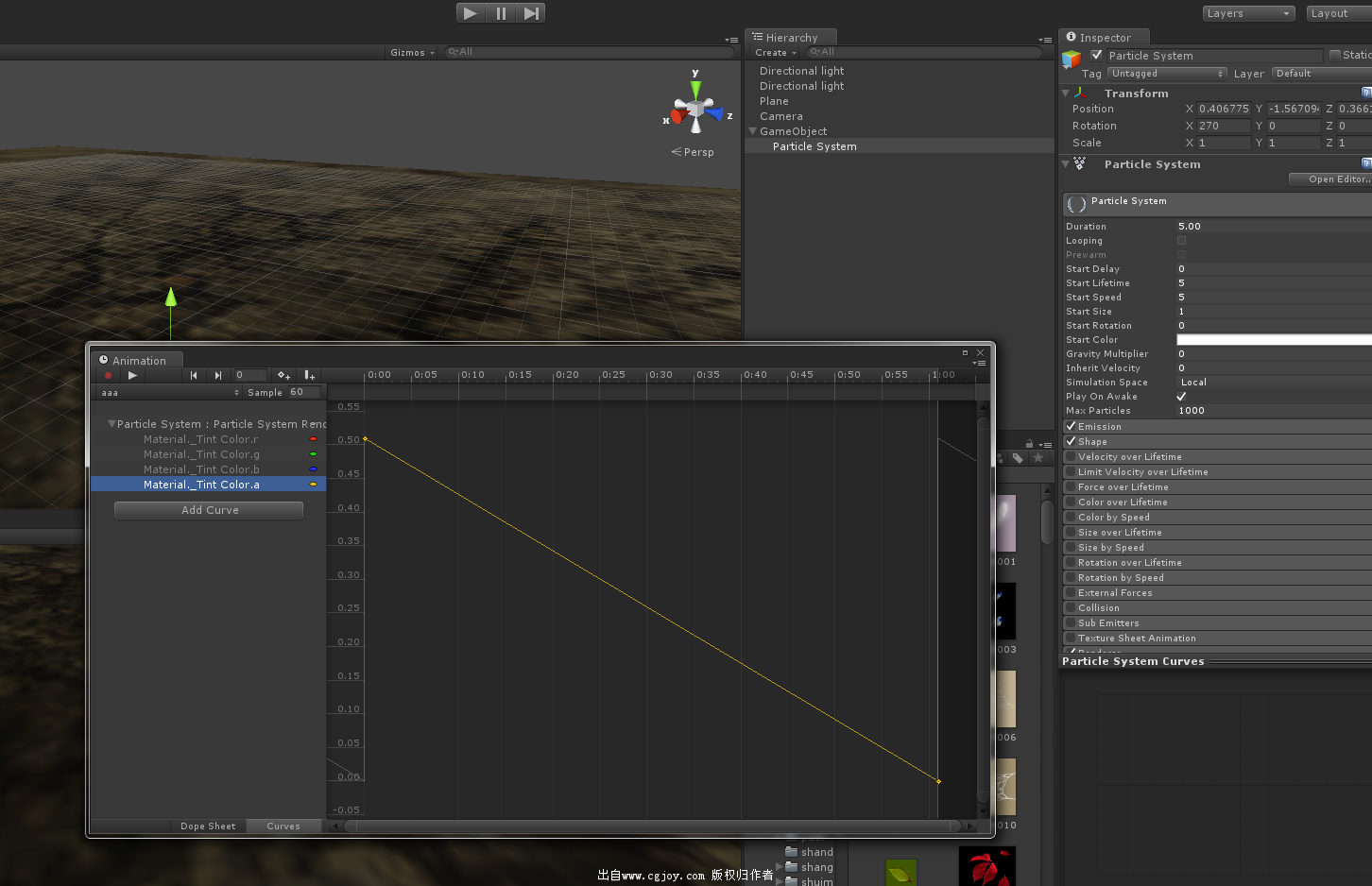
Task: Enable Size over Lifetime module checkbox
Action: (x=1071, y=533)
